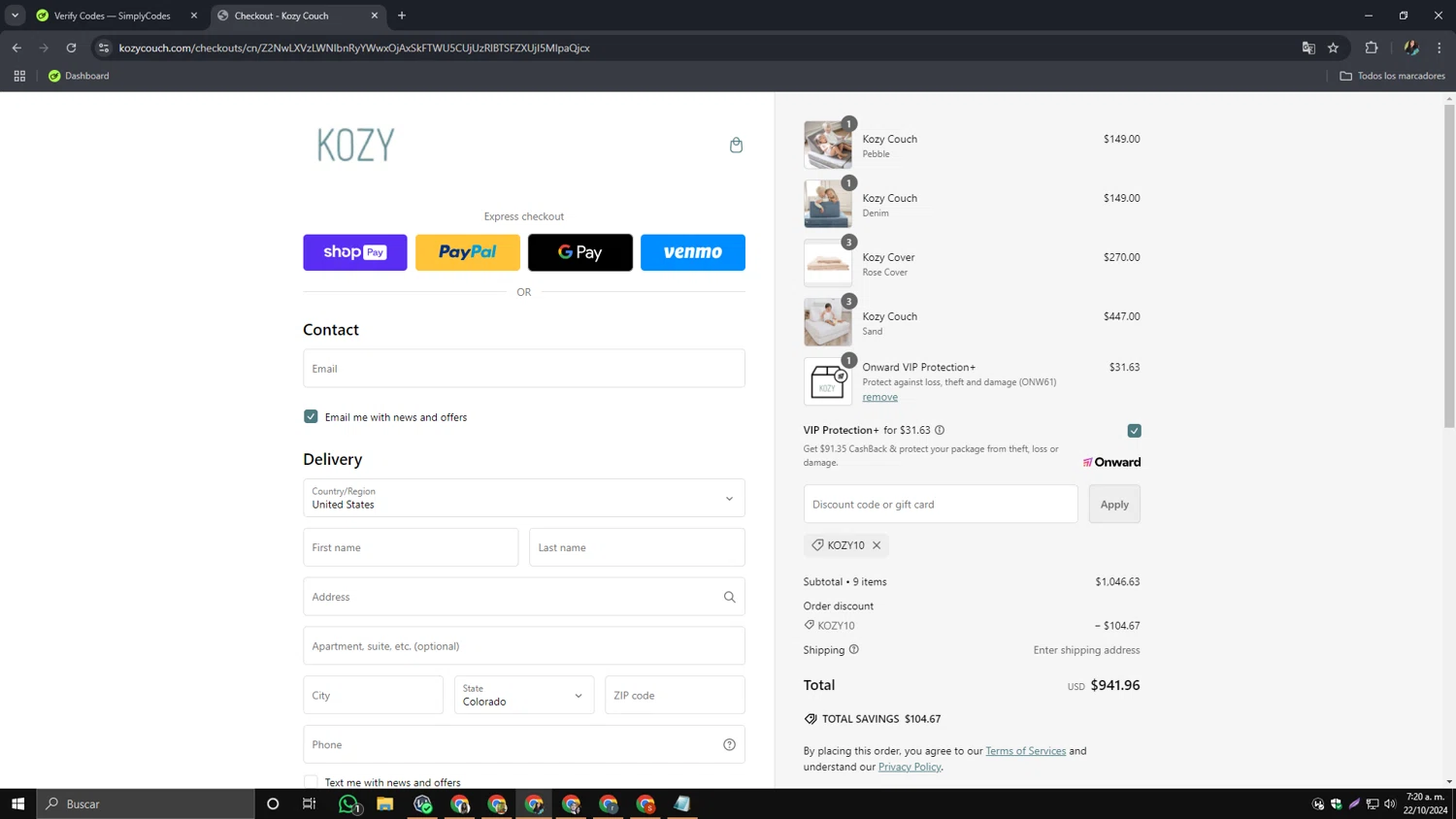This screenshot has height=819, width=1456.
Task: Click the VIP Protection+ info icon
Action: pyautogui.click(x=940, y=430)
